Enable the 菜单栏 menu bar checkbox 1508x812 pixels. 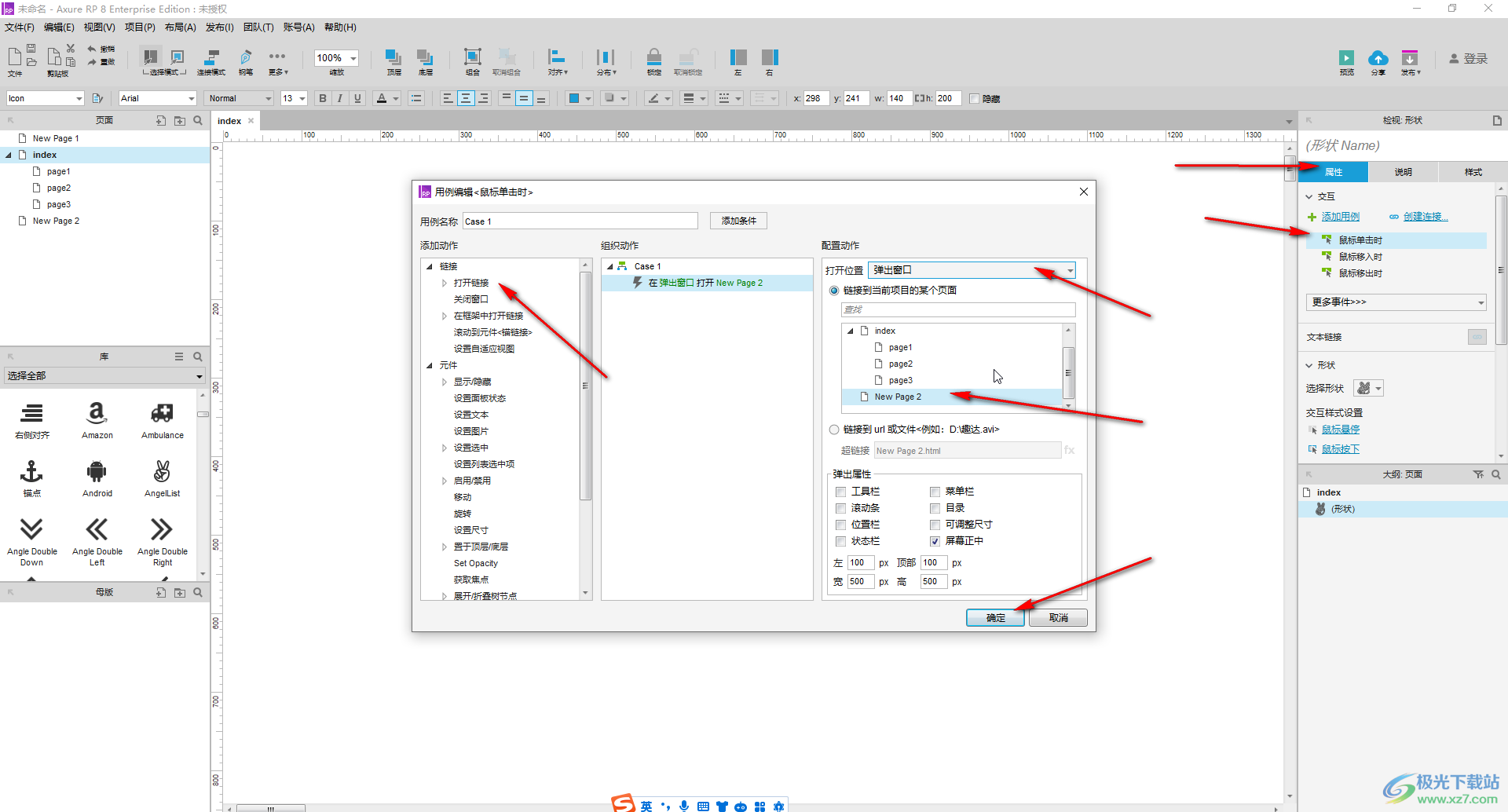[935, 492]
